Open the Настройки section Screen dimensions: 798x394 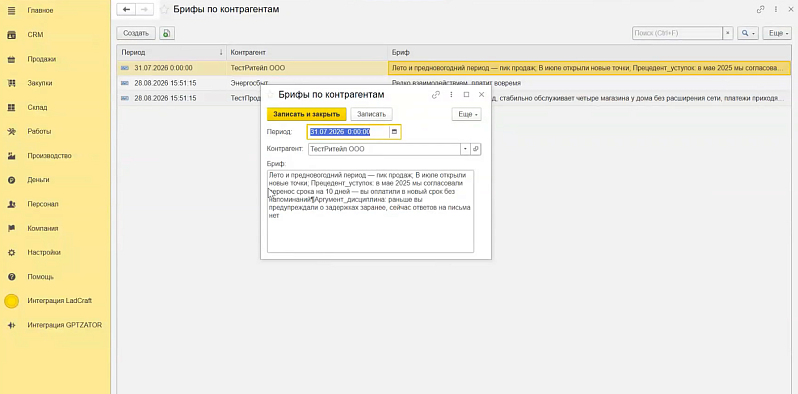coord(44,252)
